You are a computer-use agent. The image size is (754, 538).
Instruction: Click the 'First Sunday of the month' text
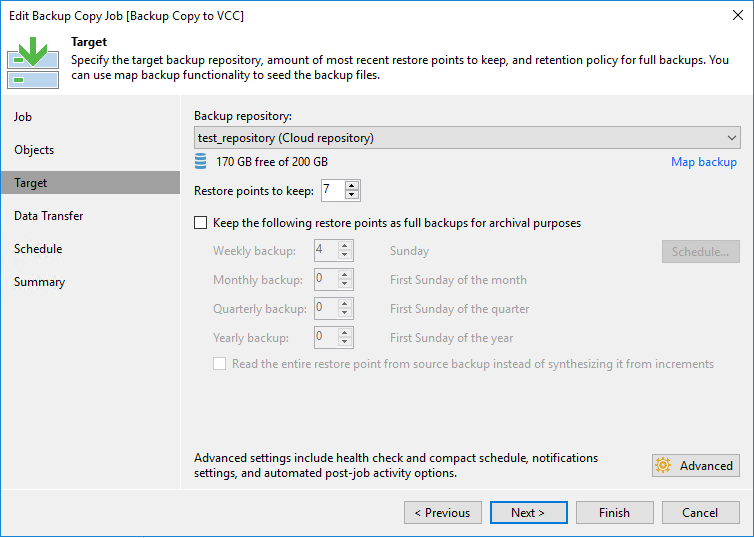pyautogui.click(x=458, y=280)
